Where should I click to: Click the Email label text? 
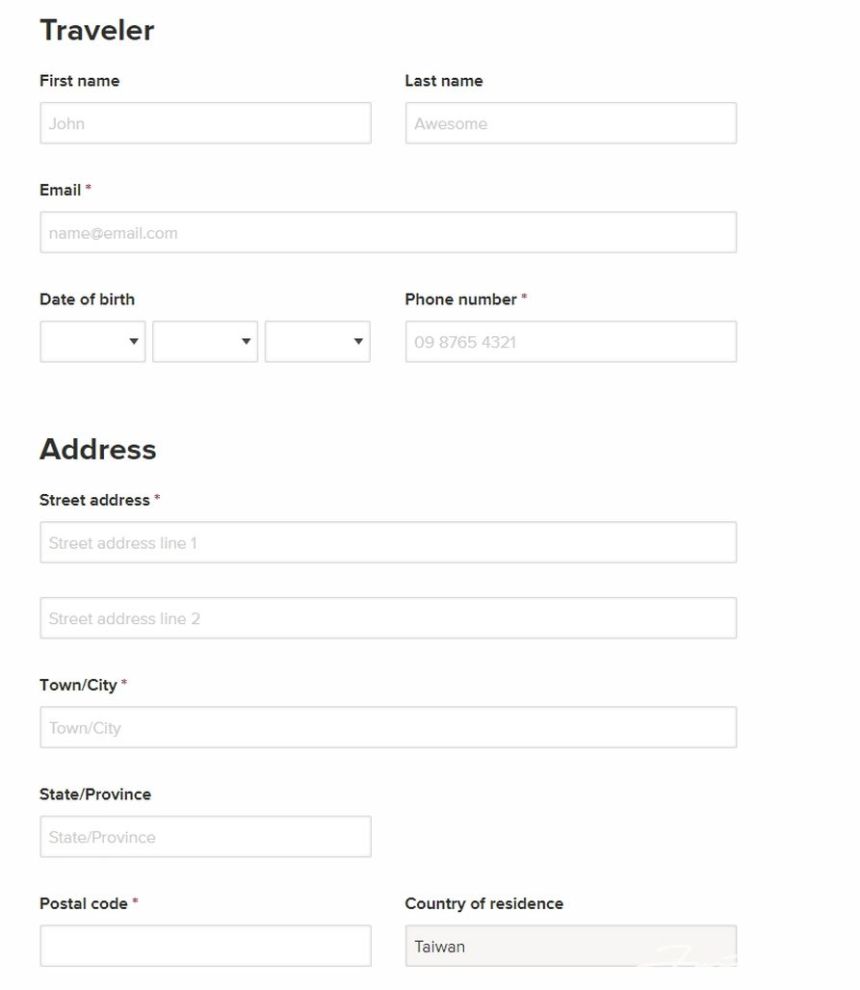tap(60, 190)
